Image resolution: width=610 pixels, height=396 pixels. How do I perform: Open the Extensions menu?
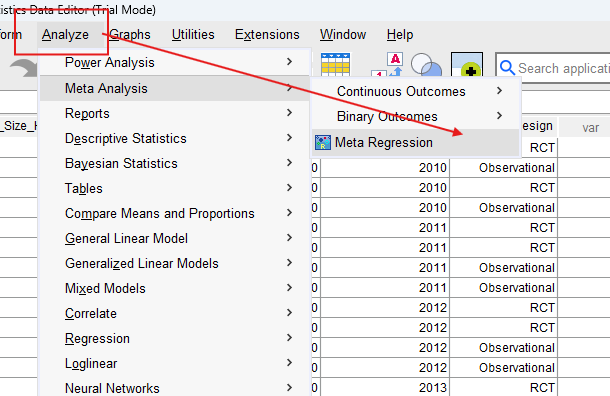267,35
